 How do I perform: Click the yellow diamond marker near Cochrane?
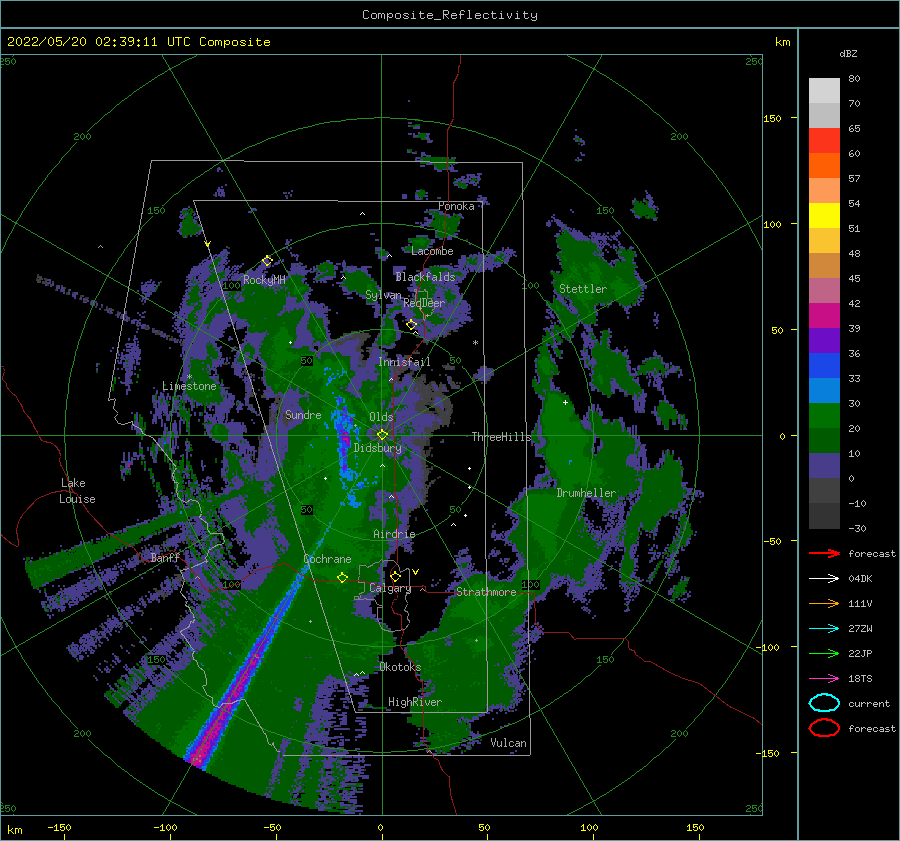coord(342,577)
